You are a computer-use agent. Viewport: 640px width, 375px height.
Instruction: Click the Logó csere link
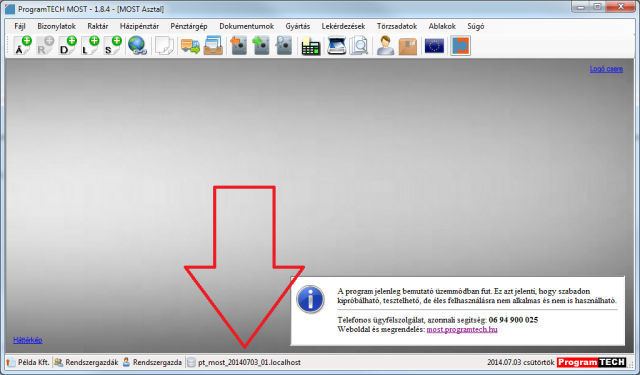click(x=606, y=69)
